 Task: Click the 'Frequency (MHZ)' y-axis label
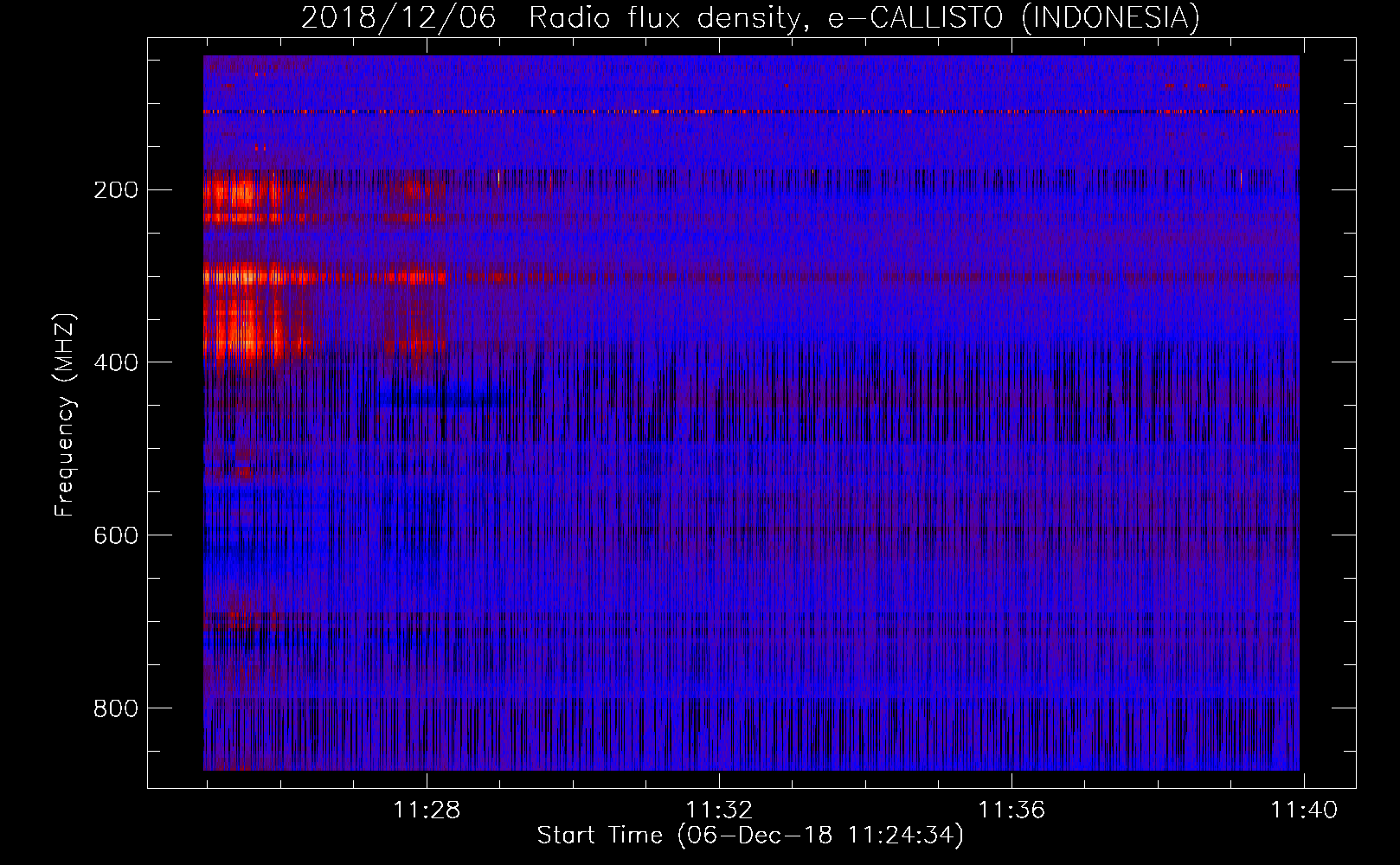(x=65, y=415)
